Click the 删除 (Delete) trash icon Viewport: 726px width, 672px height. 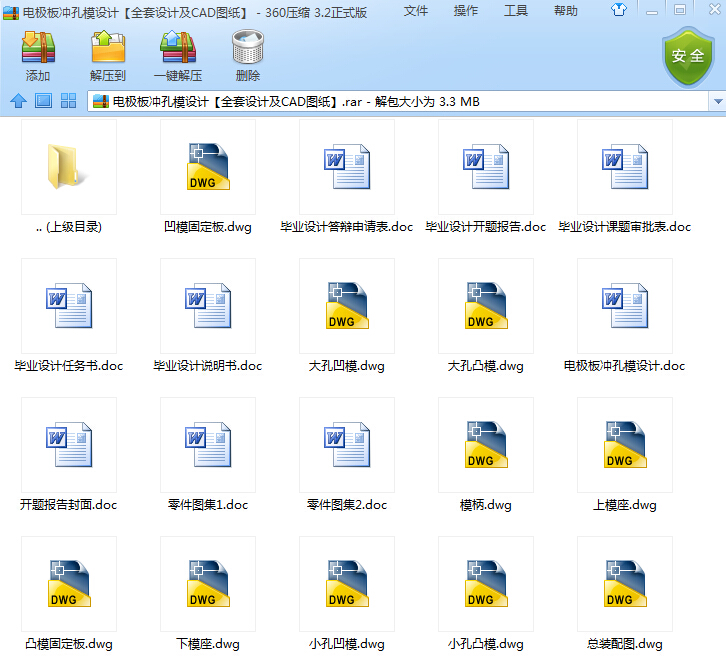pos(248,47)
